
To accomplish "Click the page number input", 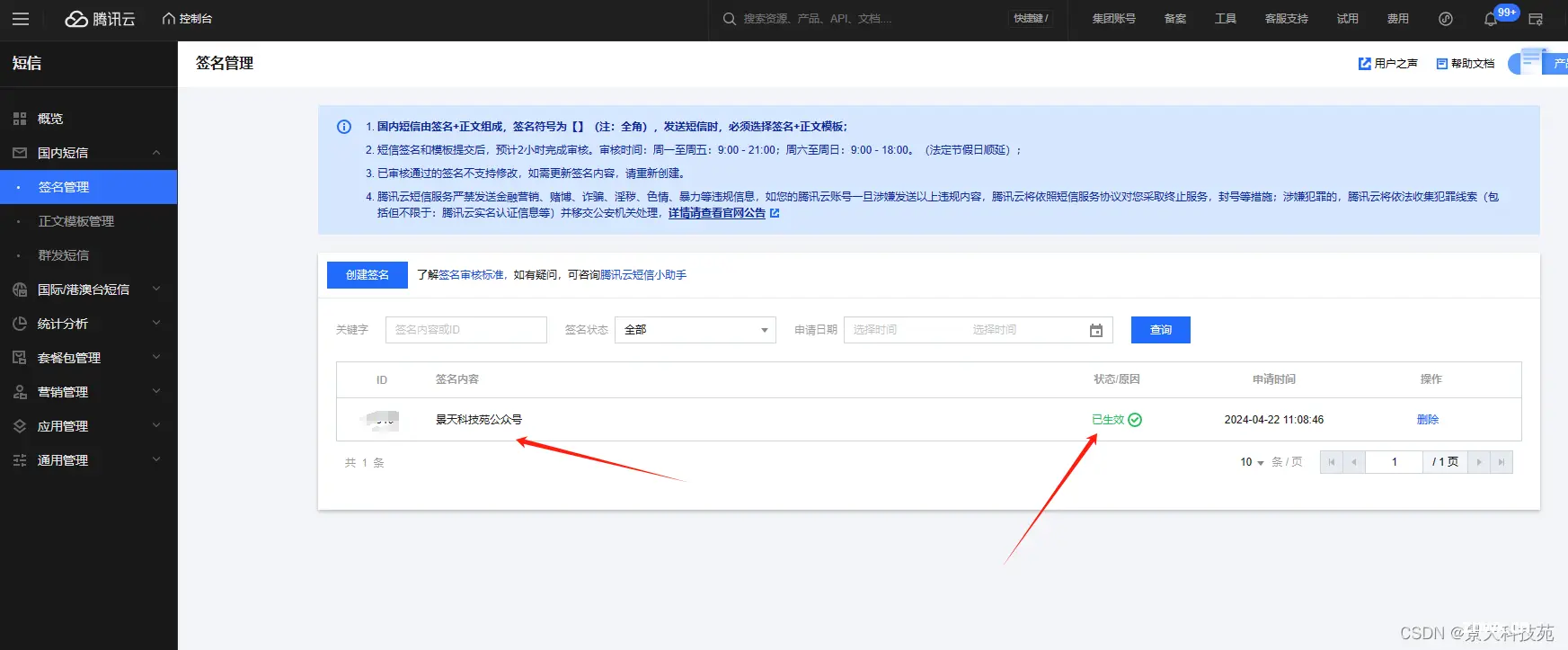I will 1395,462.
